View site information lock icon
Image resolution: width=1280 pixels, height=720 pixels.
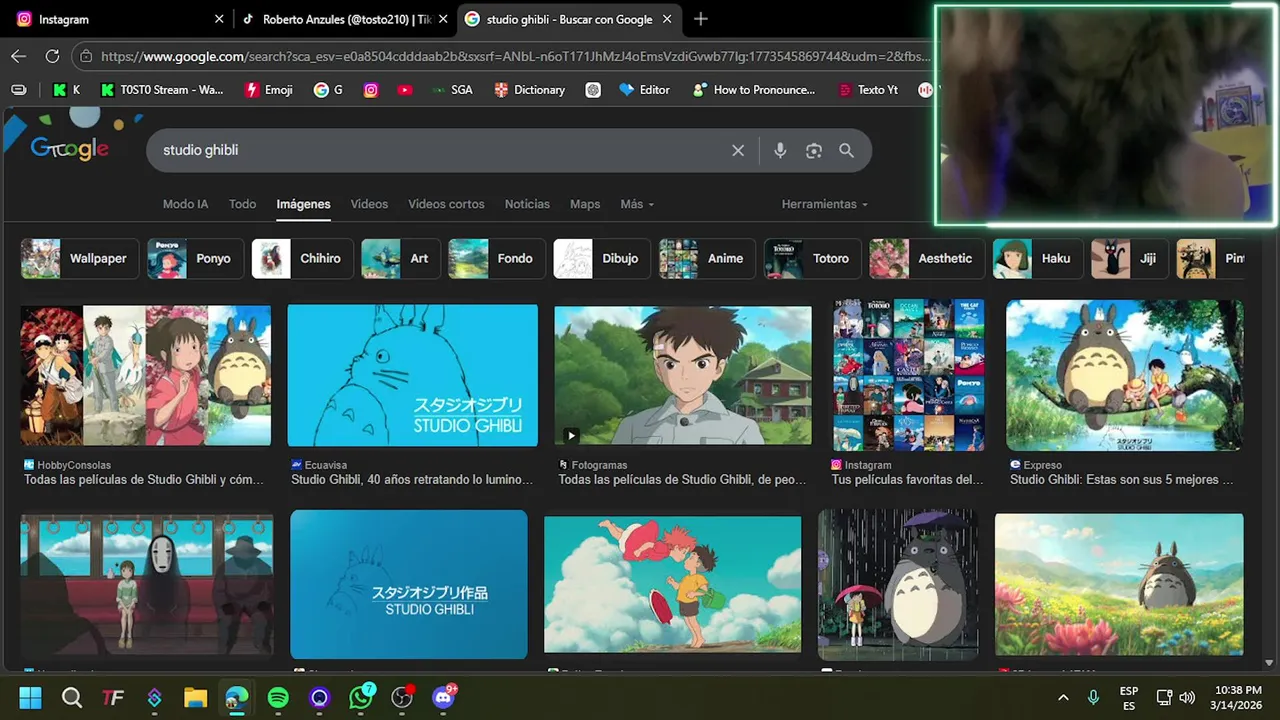pos(87,57)
